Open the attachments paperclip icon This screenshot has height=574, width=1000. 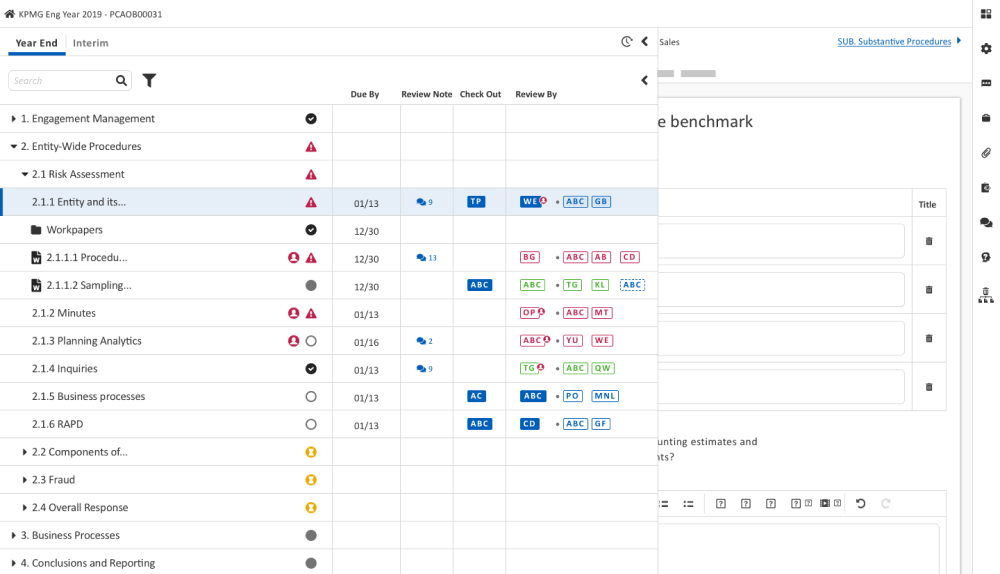pyautogui.click(x=986, y=153)
